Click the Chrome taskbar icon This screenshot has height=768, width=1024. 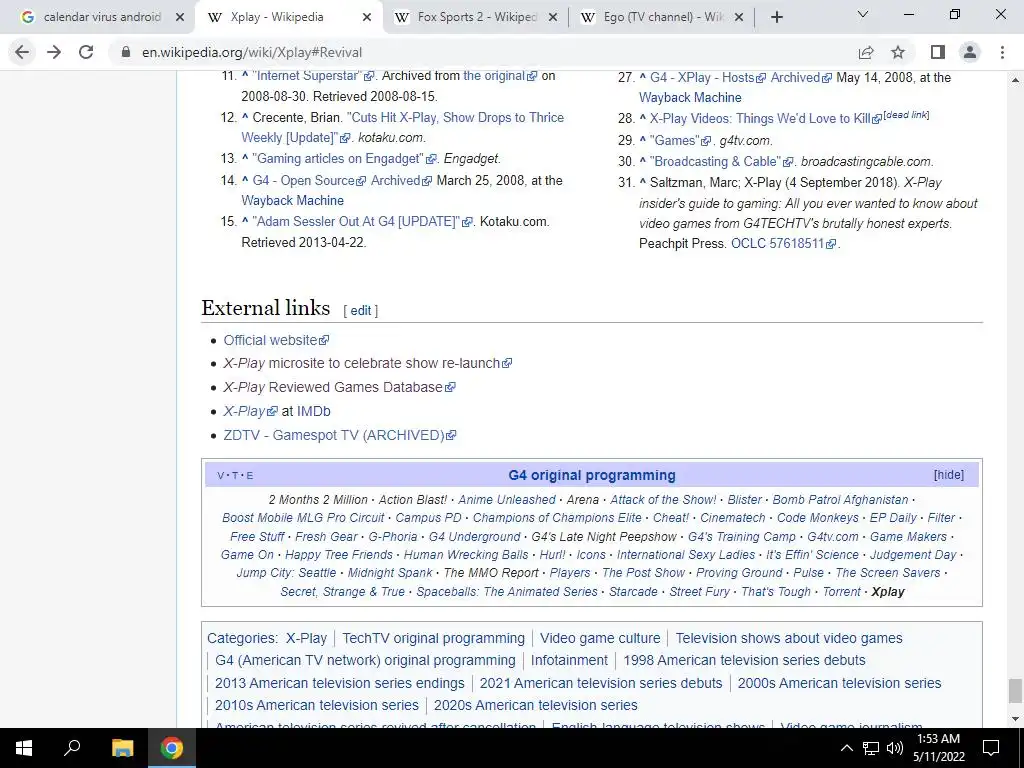pos(172,748)
